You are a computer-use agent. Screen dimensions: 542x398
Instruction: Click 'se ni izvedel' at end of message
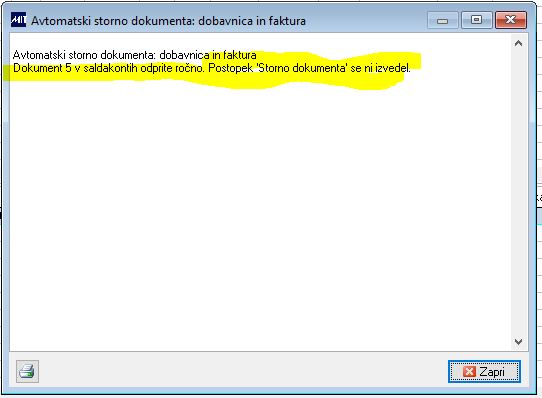coord(380,68)
